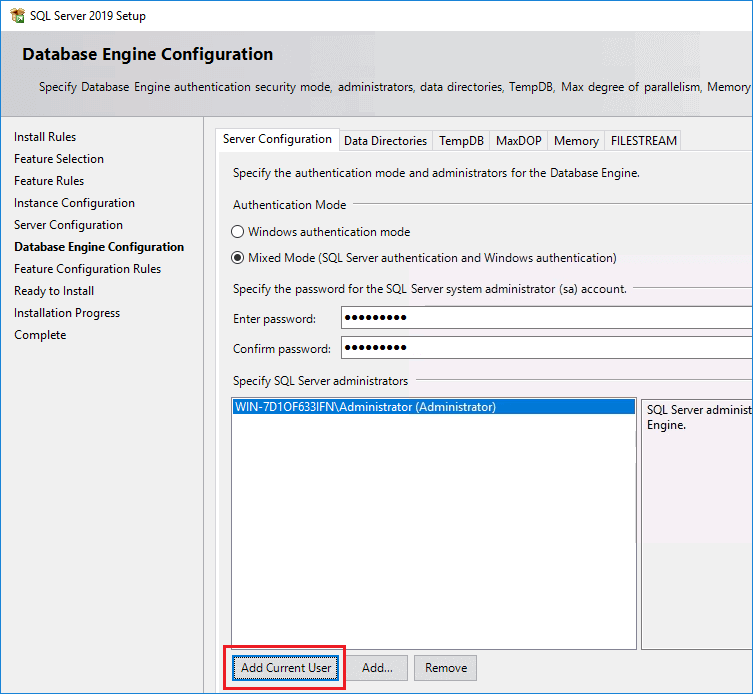Switch to the Server Configuration tab
Image resolution: width=753 pixels, height=694 pixels.
coord(277,139)
